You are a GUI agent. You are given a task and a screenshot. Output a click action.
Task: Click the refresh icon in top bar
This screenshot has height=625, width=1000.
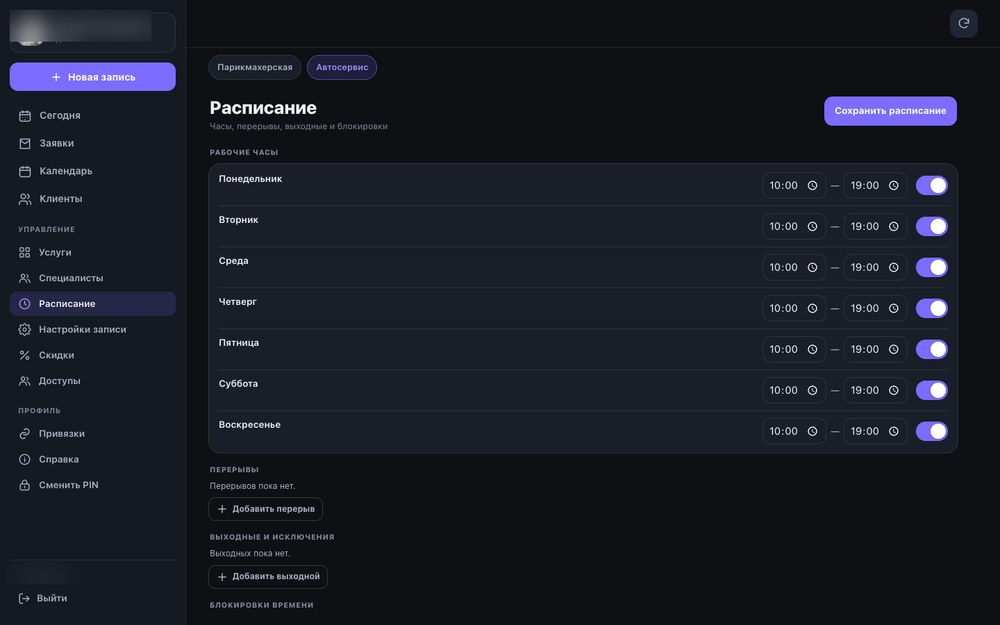point(963,24)
